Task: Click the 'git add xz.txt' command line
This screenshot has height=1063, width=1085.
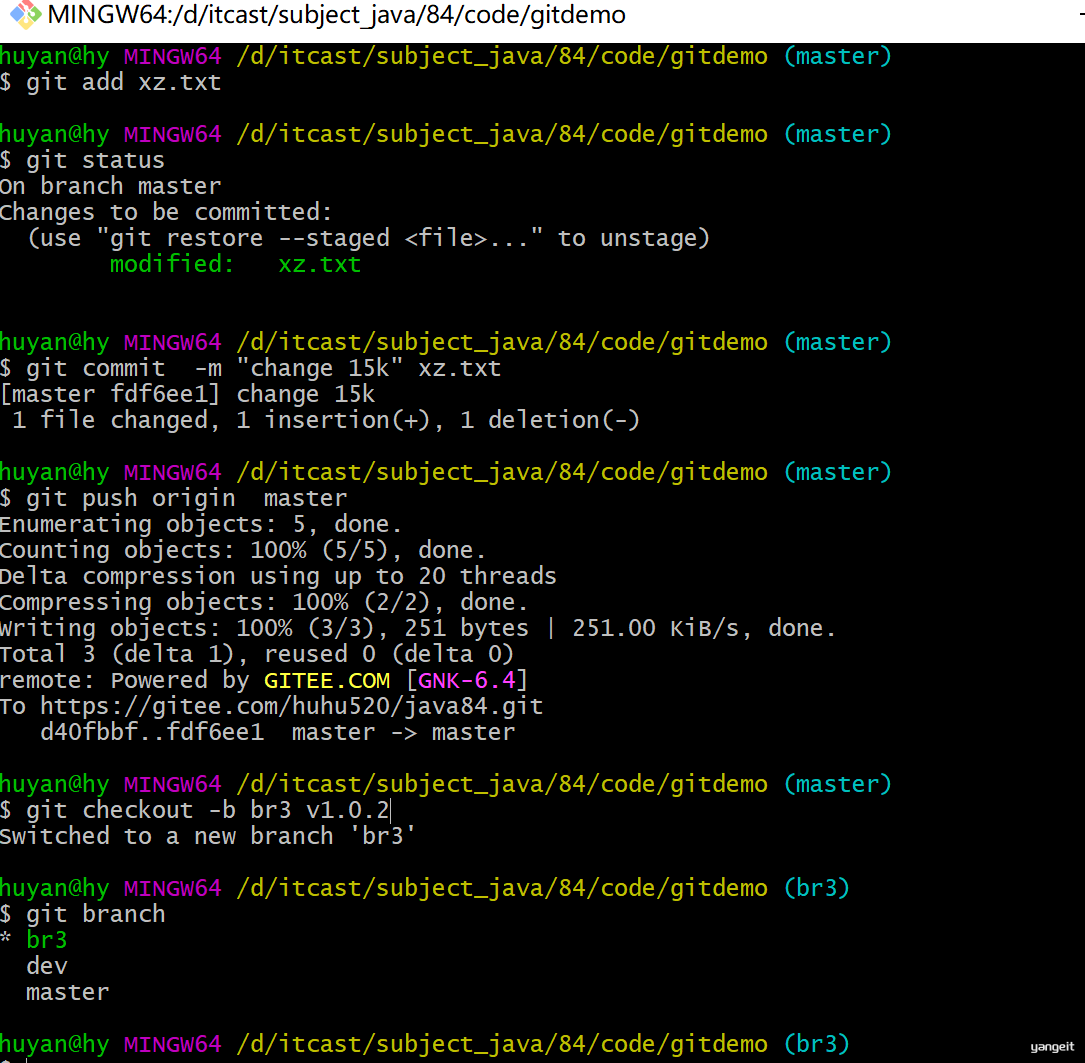Action: (x=111, y=82)
